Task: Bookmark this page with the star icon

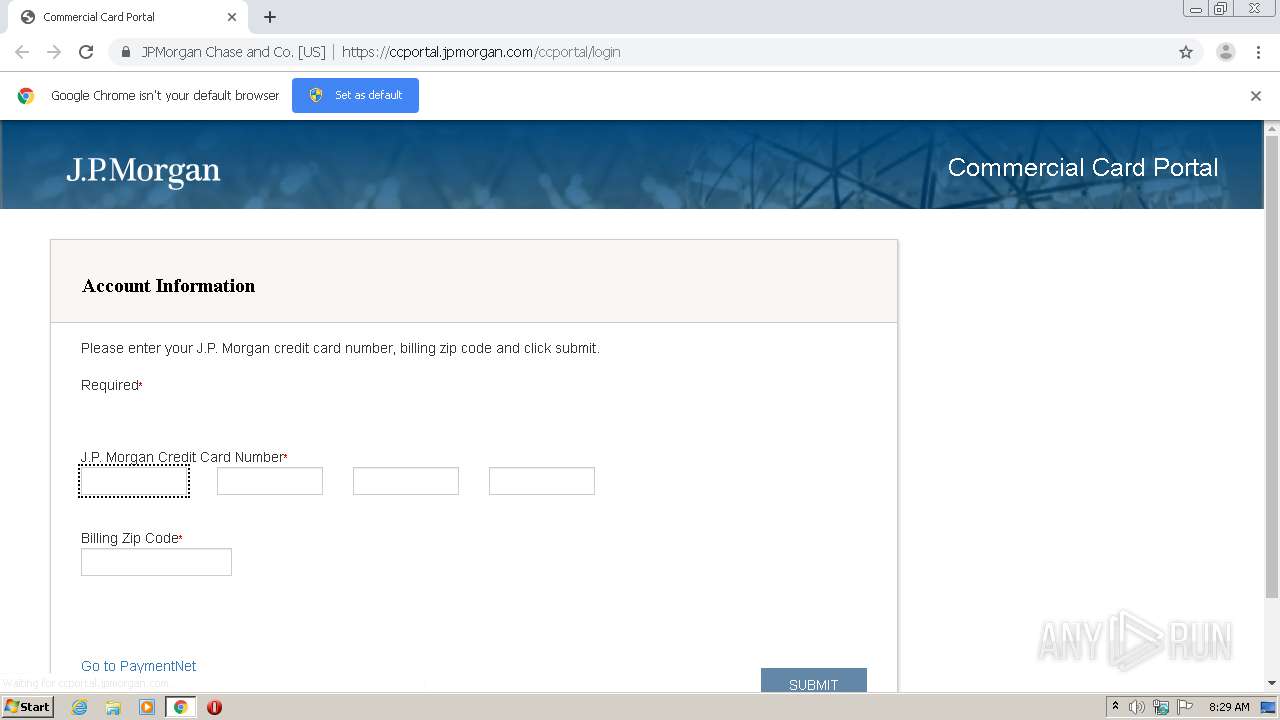Action: coord(1186,52)
